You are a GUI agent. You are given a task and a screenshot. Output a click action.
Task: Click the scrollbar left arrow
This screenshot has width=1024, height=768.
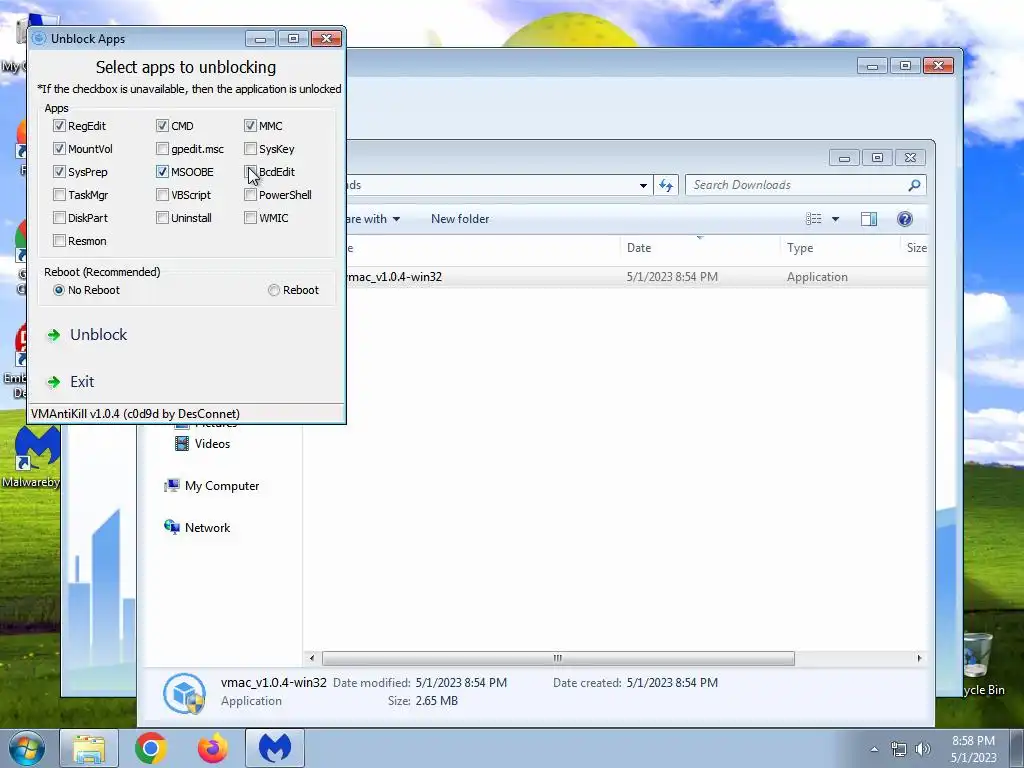point(312,658)
